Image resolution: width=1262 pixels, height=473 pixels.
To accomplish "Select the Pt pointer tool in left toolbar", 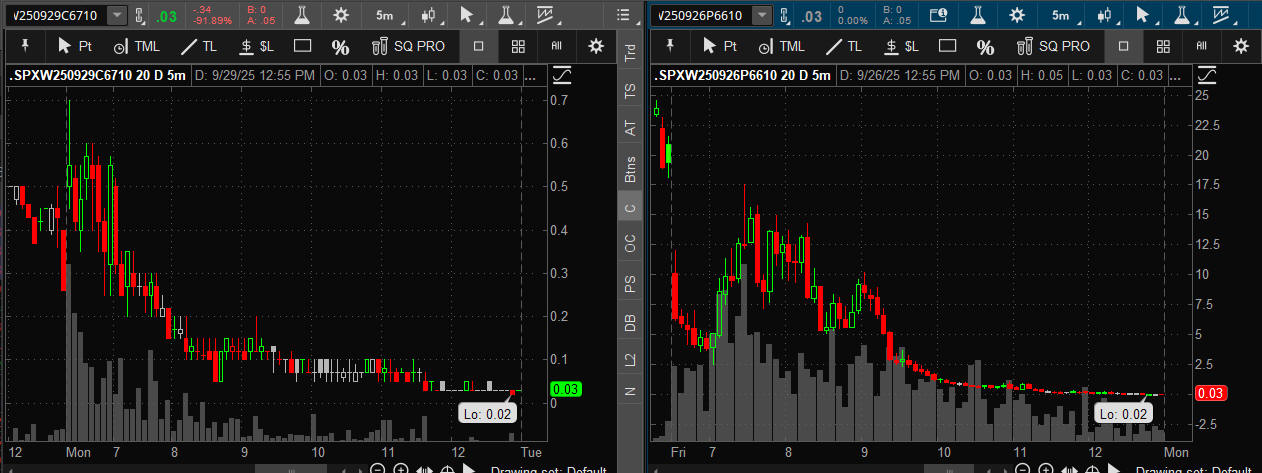I will pyautogui.click(x=75, y=46).
